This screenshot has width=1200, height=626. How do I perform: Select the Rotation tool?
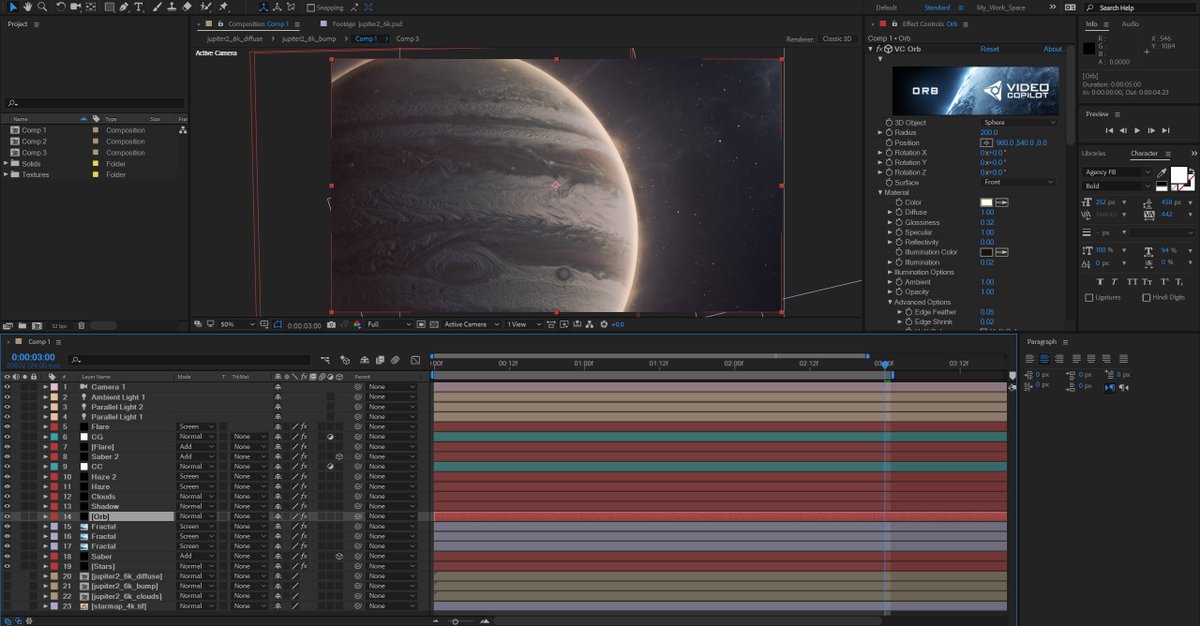61,7
